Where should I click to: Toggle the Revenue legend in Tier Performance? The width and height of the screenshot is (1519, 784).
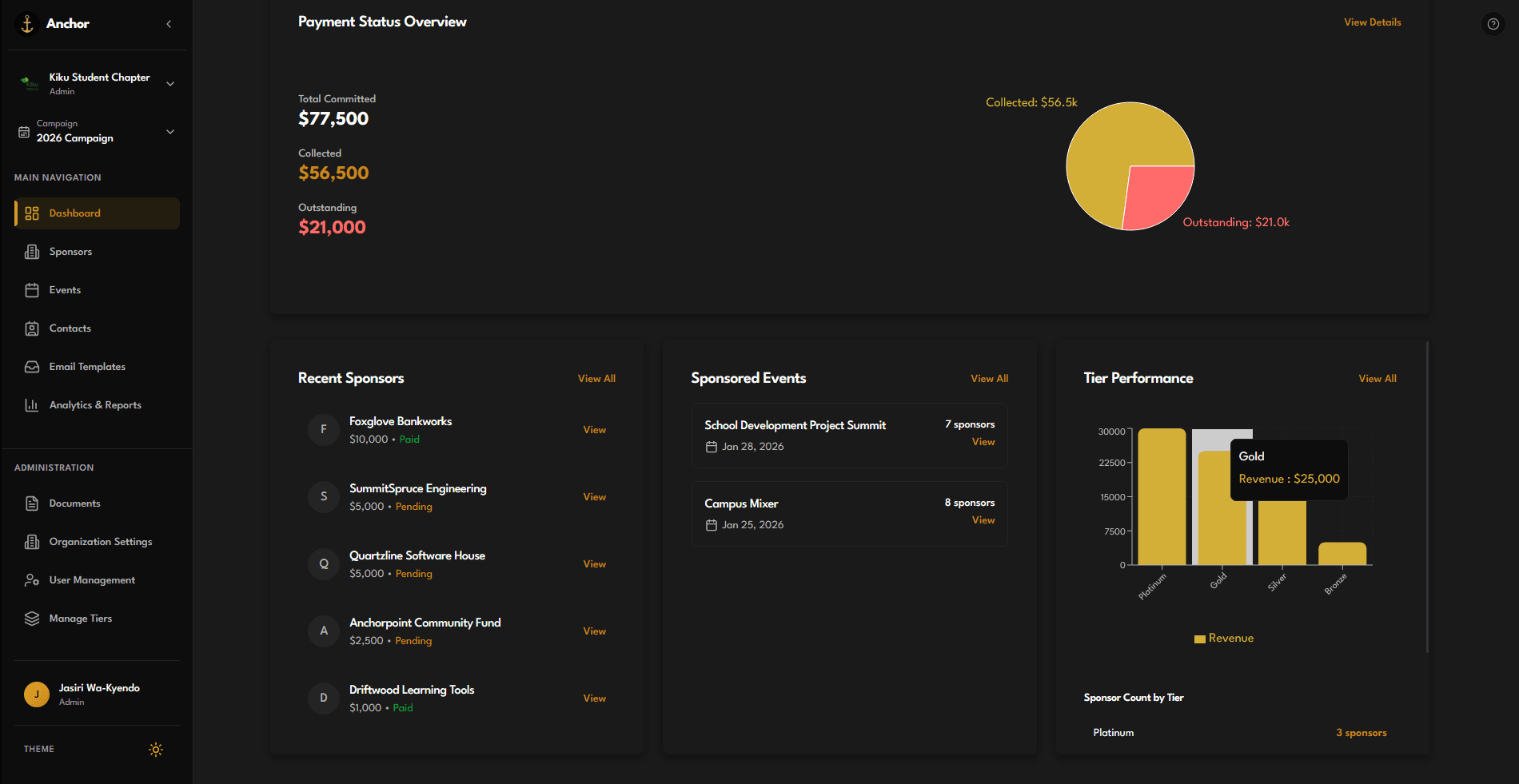tap(1224, 639)
